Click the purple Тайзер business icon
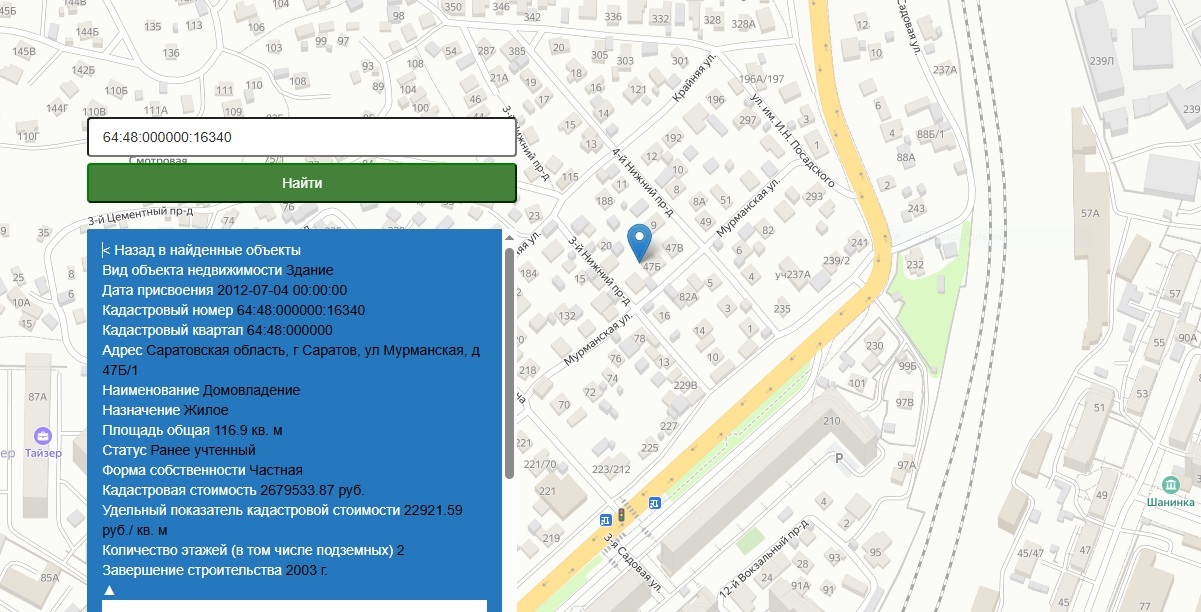The image size is (1201, 612). (43, 436)
